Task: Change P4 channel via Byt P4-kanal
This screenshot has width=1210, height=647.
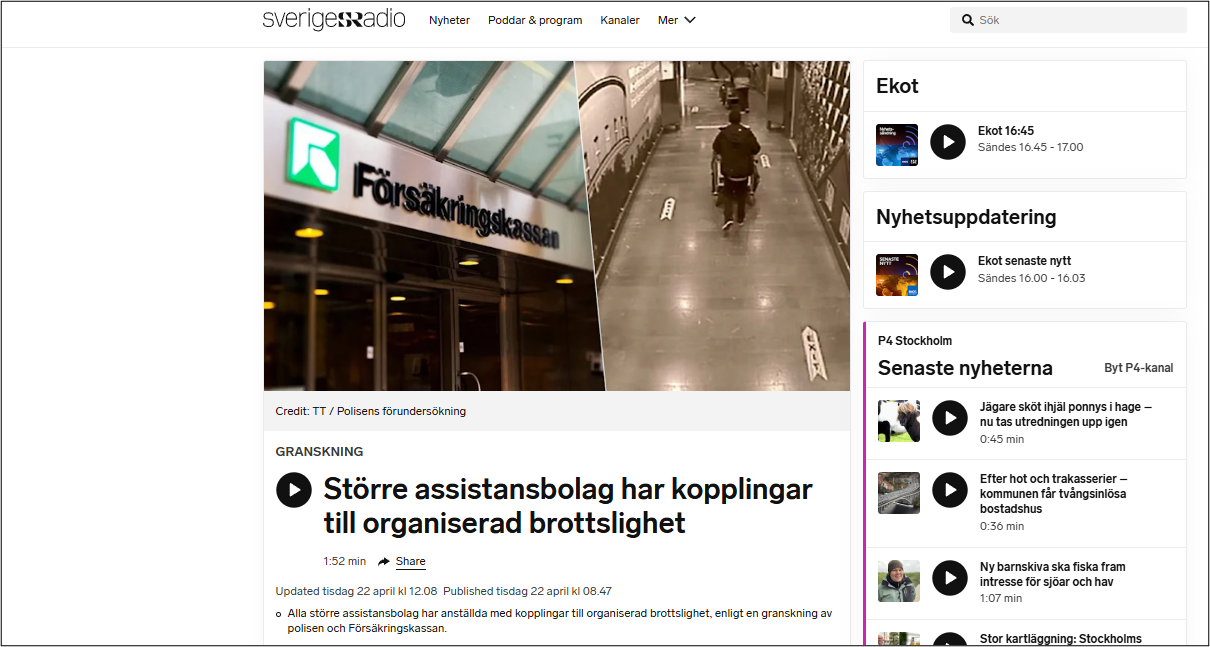Action: pyautogui.click(x=1138, y=368)
